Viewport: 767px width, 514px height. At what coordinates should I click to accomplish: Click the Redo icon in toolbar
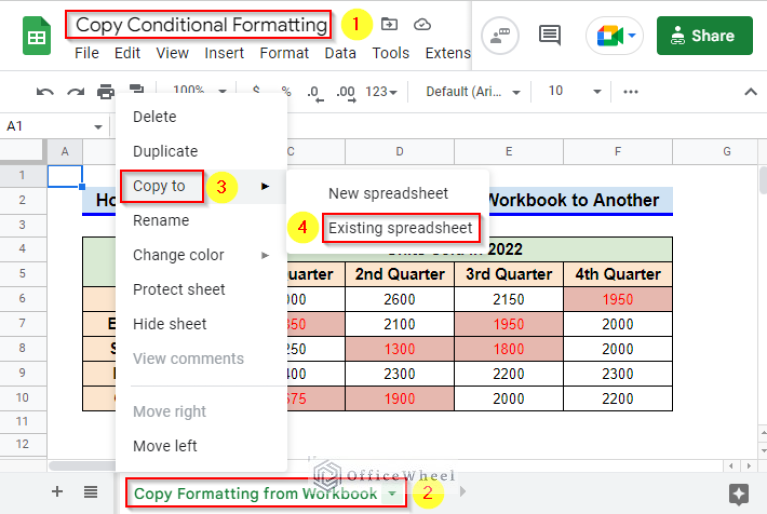pos(75,92)
